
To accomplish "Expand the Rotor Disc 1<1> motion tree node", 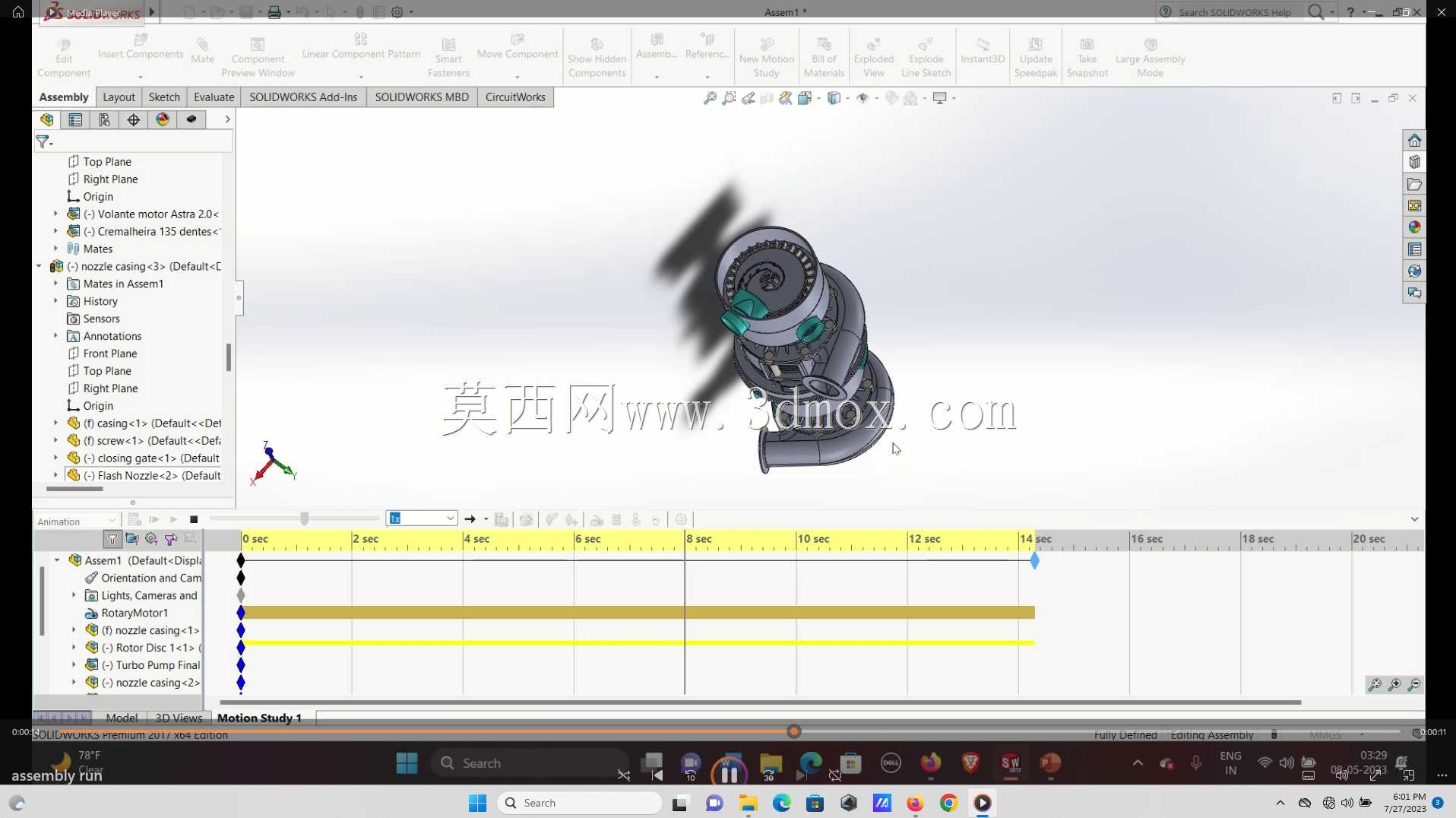I will (74, 648).
